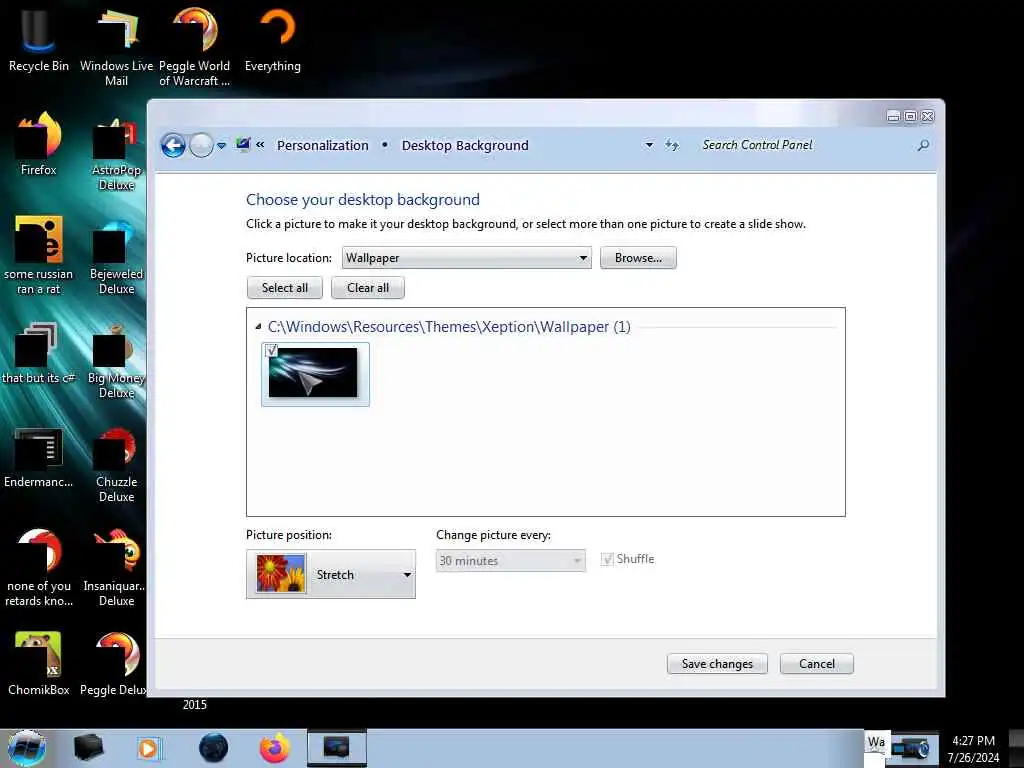Screen dimensions: 1024x768
Task: Click the Personalization window taskbar button
Action: click(x=337, y=748)
